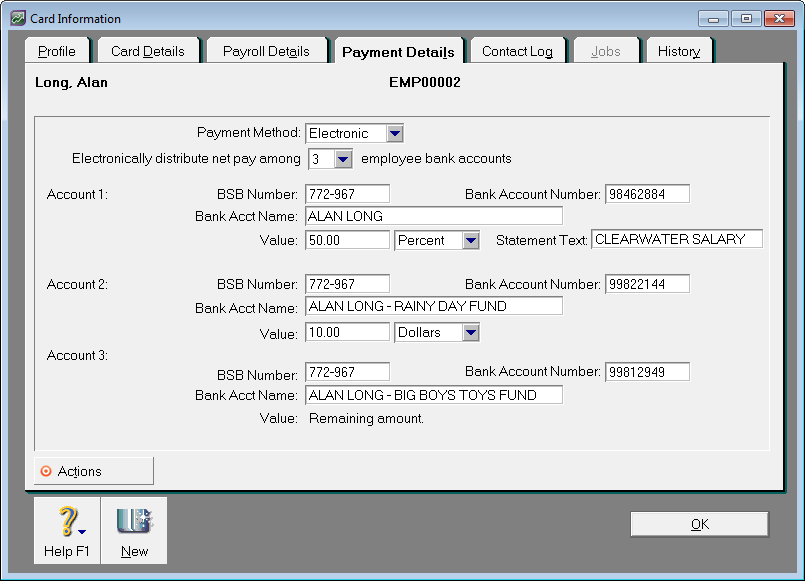This screenshot has height=581, width=805.
Task: Click Account 1 BSB Number field
Action: tap(346, 194)
